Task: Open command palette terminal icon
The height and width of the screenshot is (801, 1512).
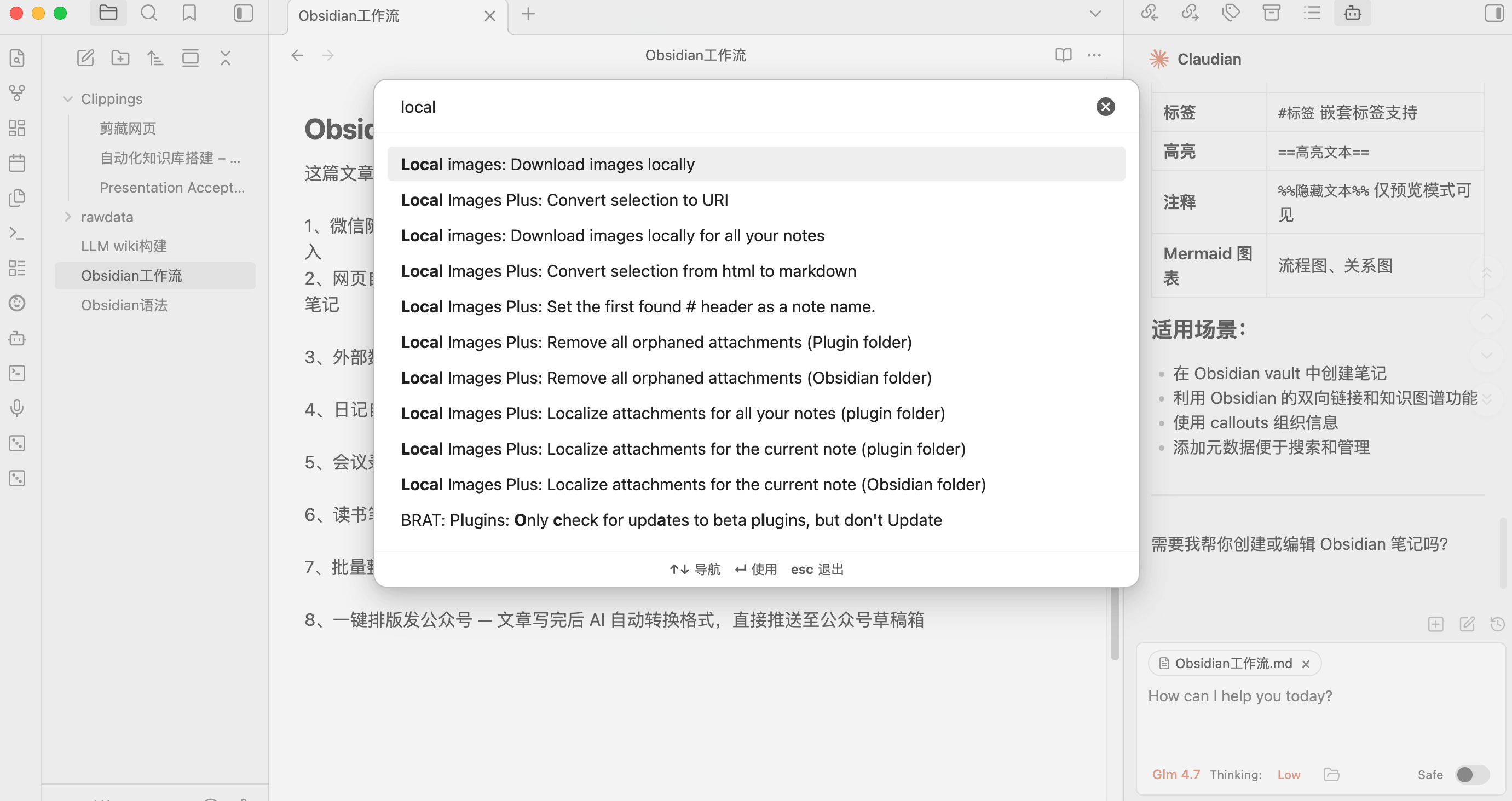Action: click(x=17, y=233)
